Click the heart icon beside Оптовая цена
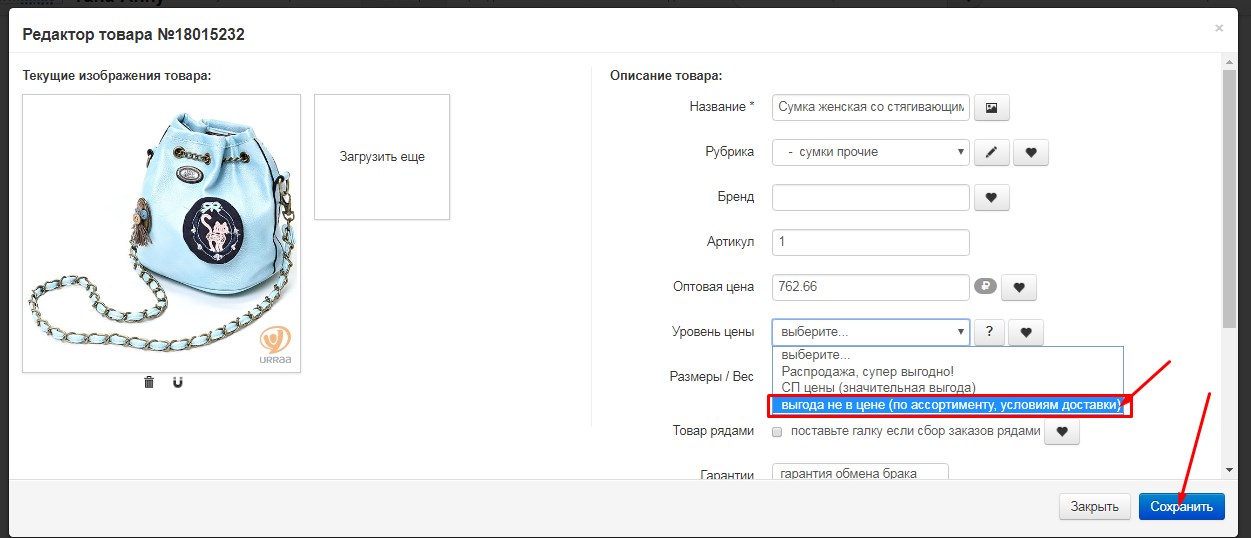The width and height of the screenshot is (1251, 538). point(1019,288)
